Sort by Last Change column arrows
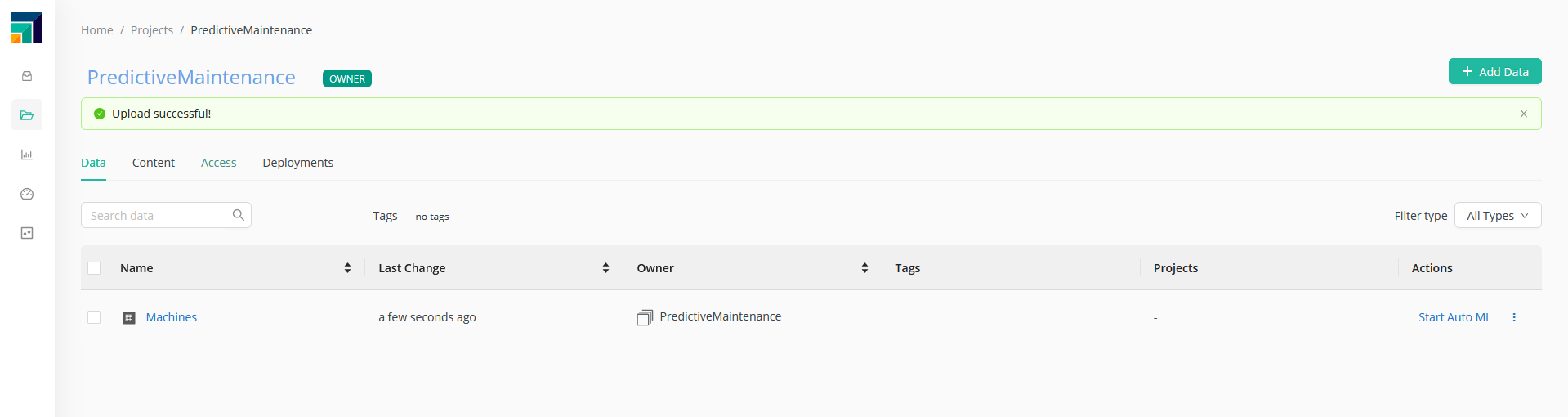 [x=605, y=268]
